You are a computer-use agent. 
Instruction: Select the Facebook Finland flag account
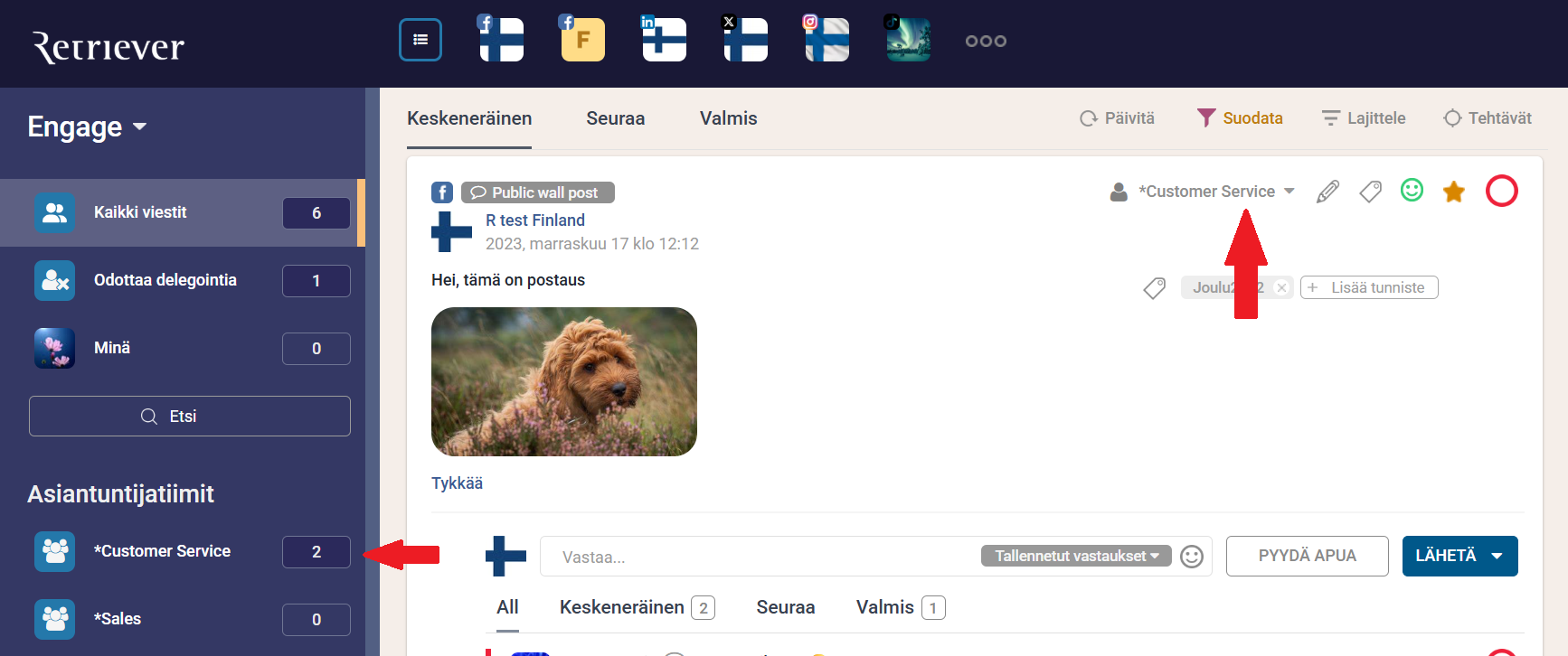pyautogui.click(x=501, y=39)
